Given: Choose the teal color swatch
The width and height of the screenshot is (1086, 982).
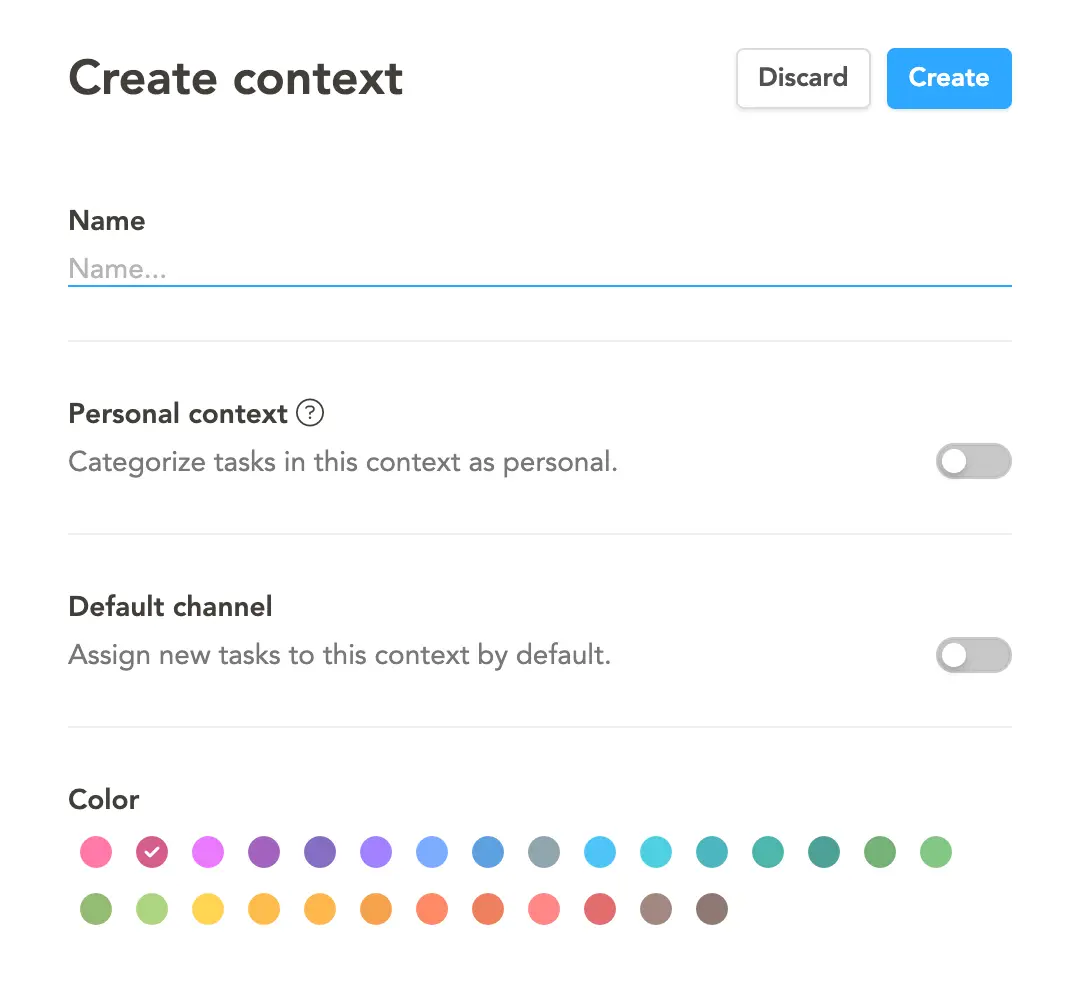Looking at the screenshot, I should (712, 852).
